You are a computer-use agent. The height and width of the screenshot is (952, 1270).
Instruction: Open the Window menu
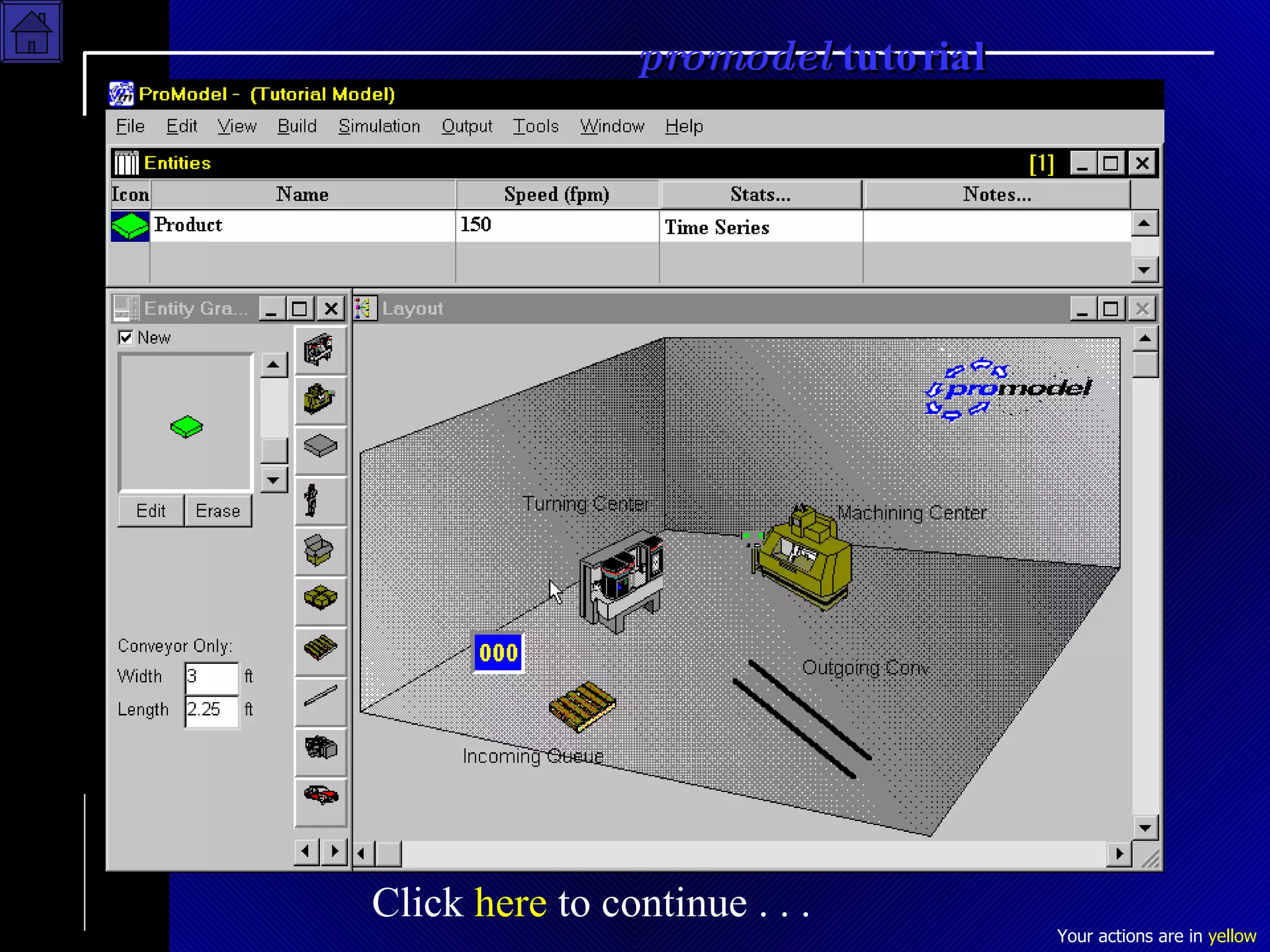(613, 126)
